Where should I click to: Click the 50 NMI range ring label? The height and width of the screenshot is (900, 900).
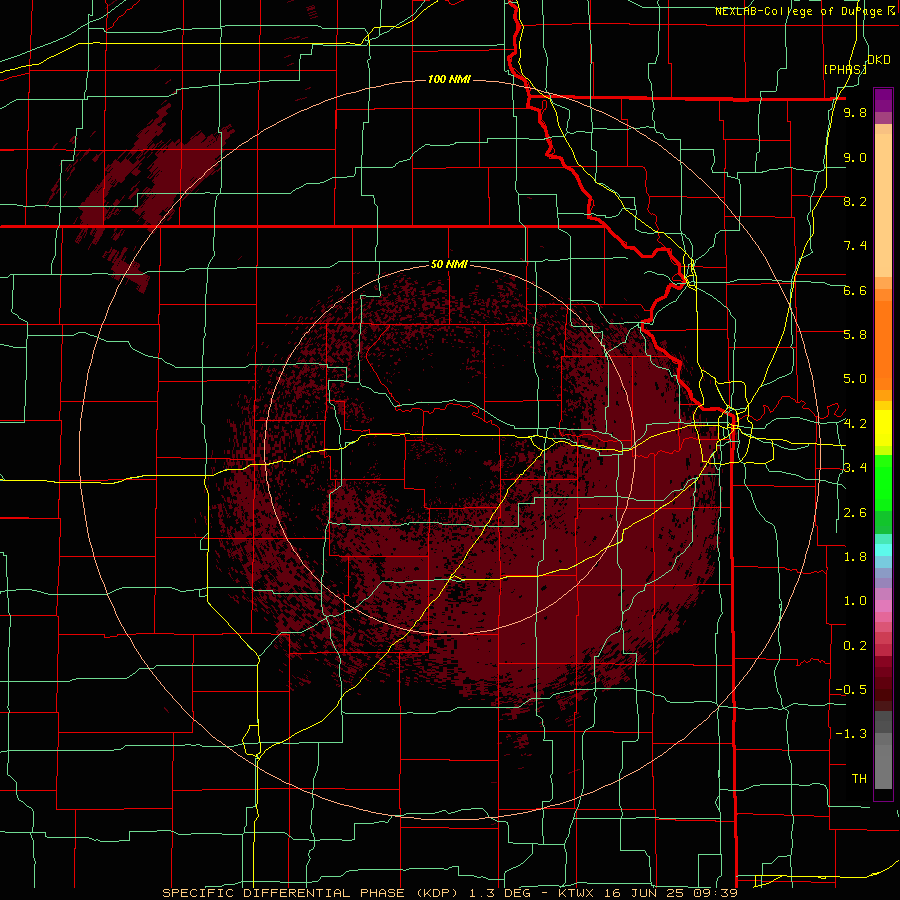pos(449,264)
